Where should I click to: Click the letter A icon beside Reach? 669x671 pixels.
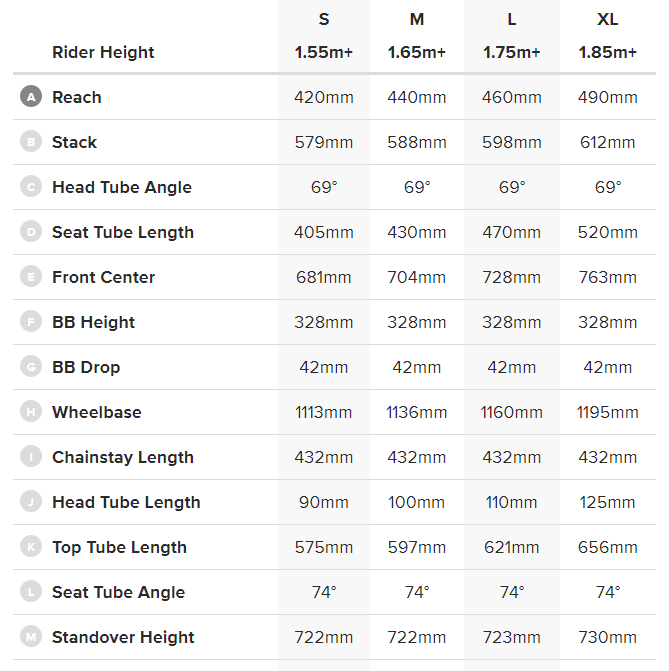click(31, 97)
